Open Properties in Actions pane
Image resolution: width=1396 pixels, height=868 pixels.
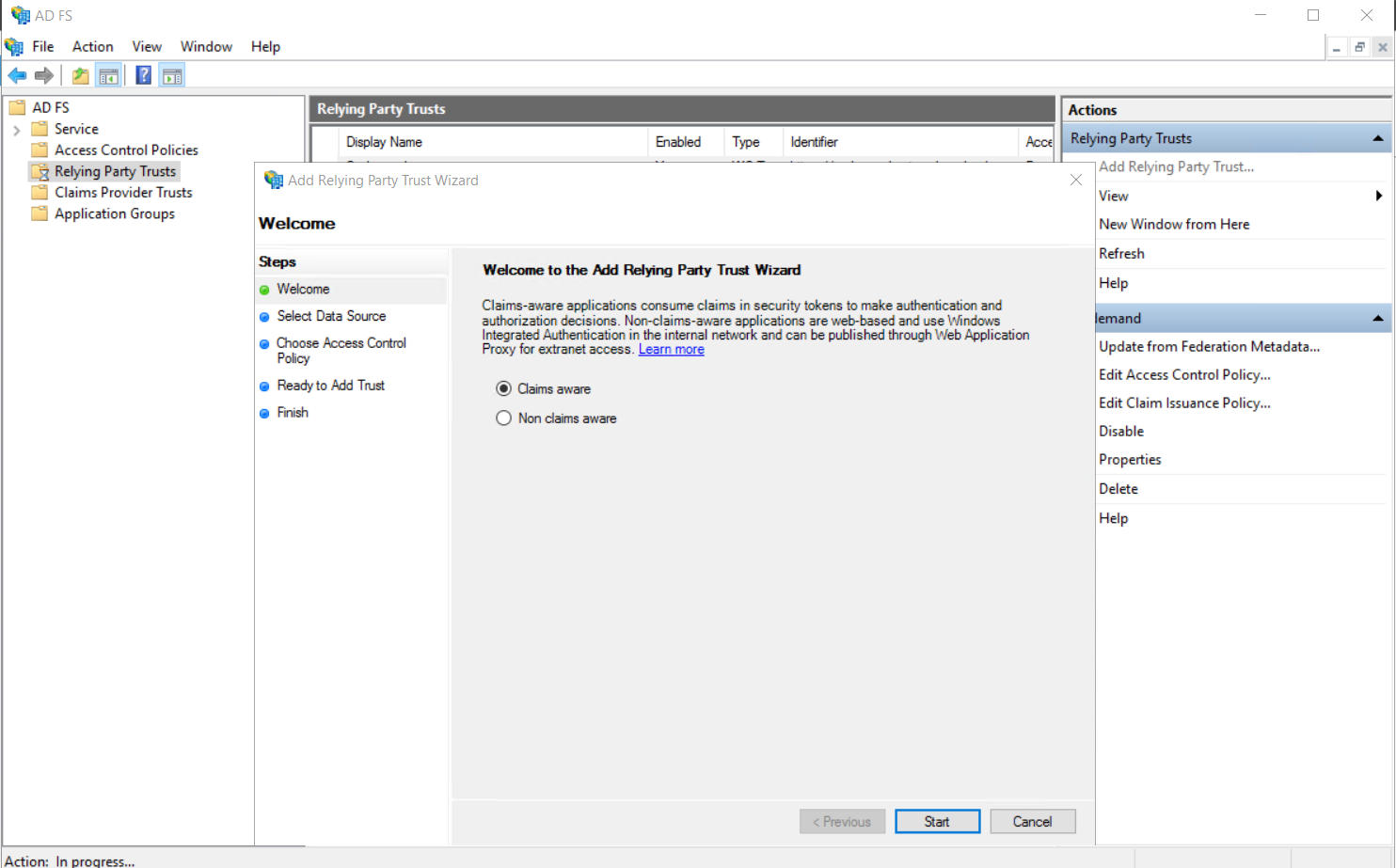tap(1130, 459)
